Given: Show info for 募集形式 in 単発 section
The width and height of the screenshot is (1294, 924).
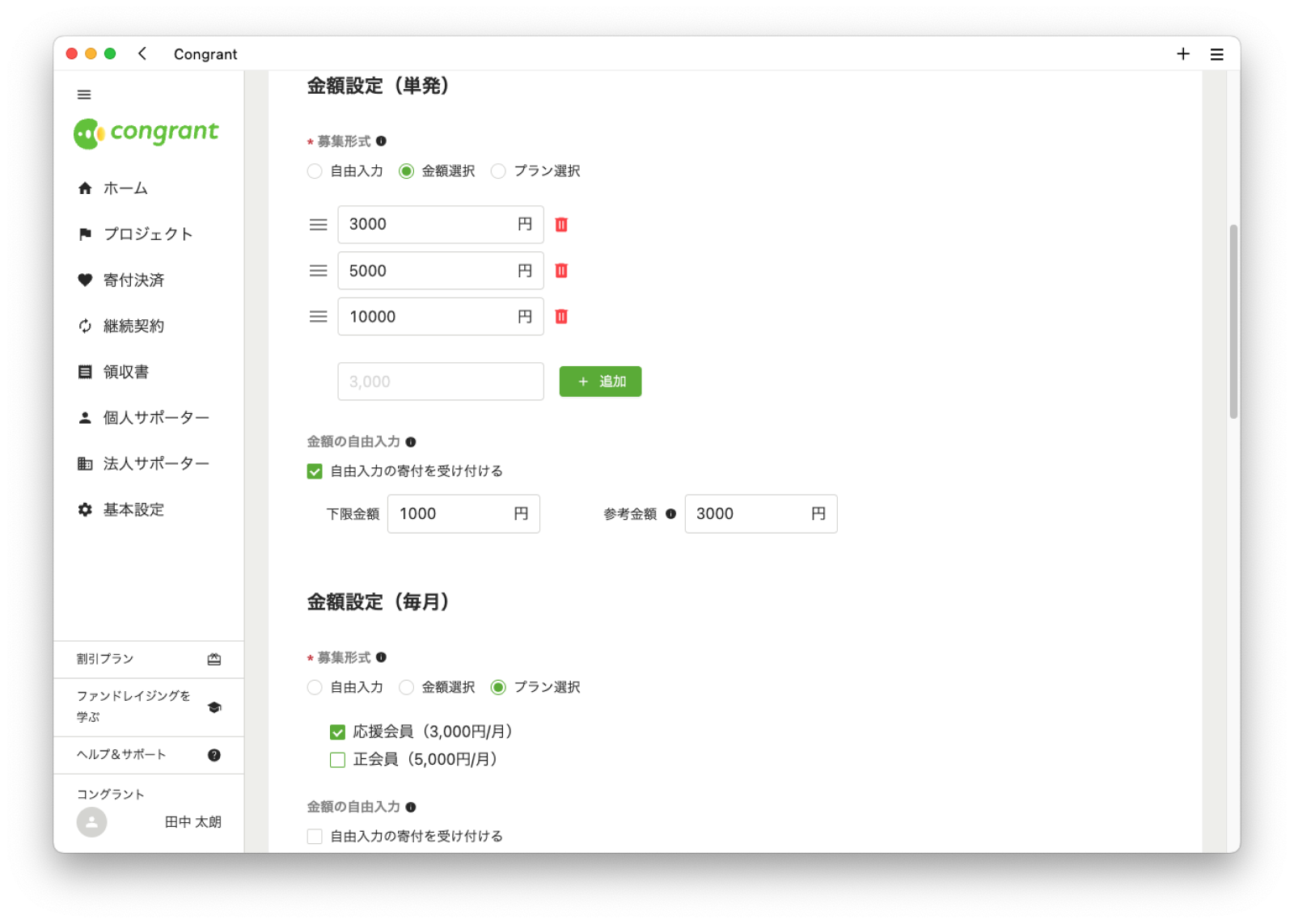Looking at the screenshot, I should [x=381, y=141].
